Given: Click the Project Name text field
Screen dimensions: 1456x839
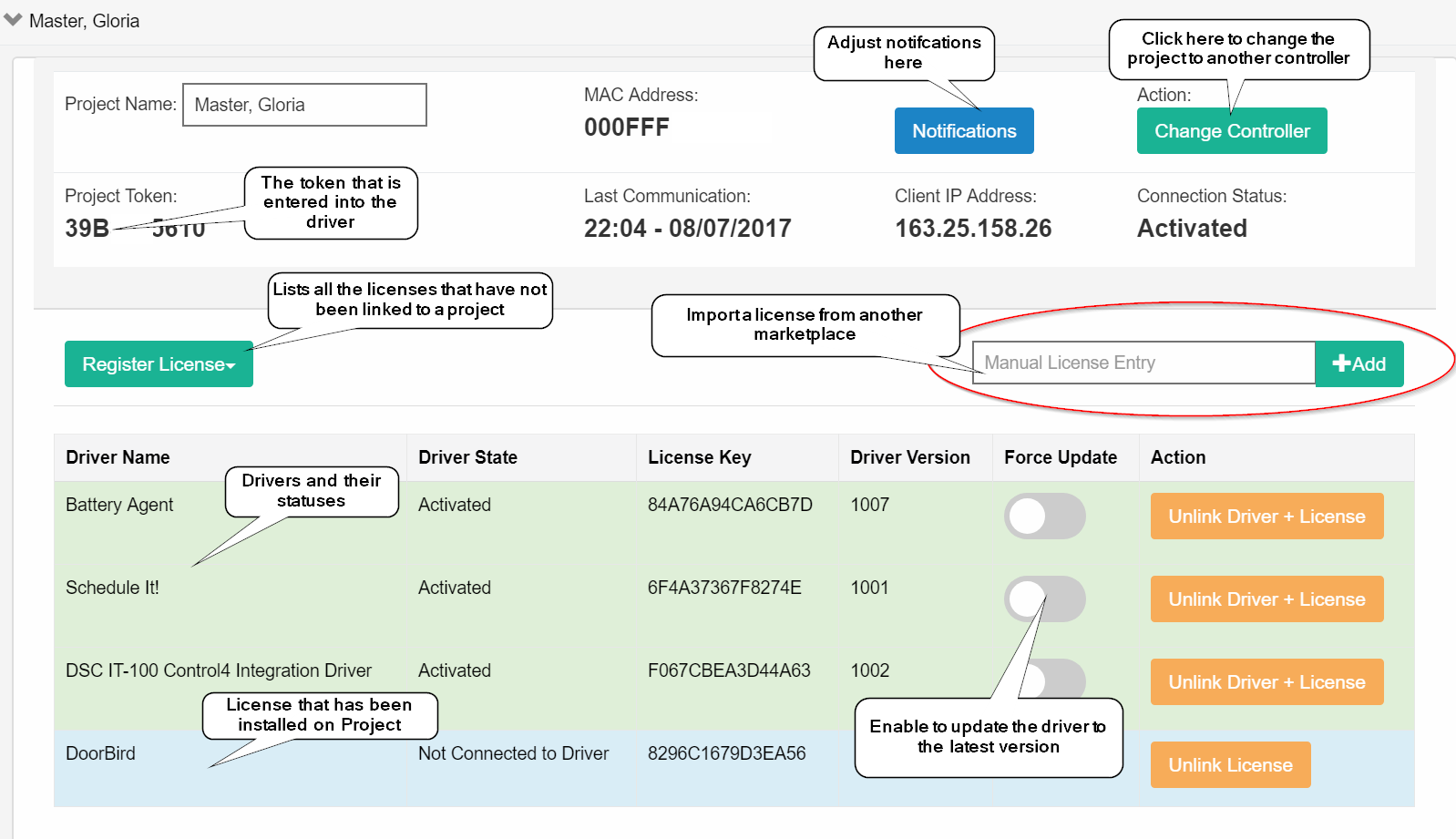Looking at the screenshot, I should (x=304, y=105).
